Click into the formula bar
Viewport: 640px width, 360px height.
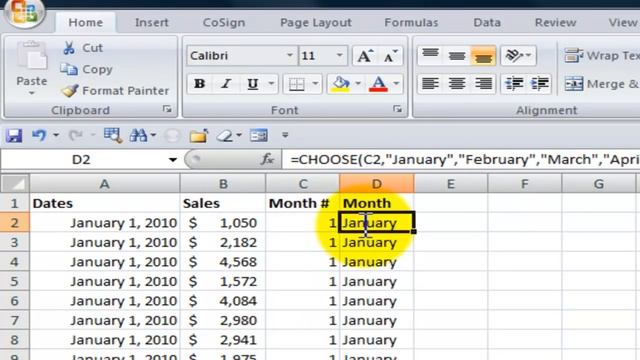point(461,160)
